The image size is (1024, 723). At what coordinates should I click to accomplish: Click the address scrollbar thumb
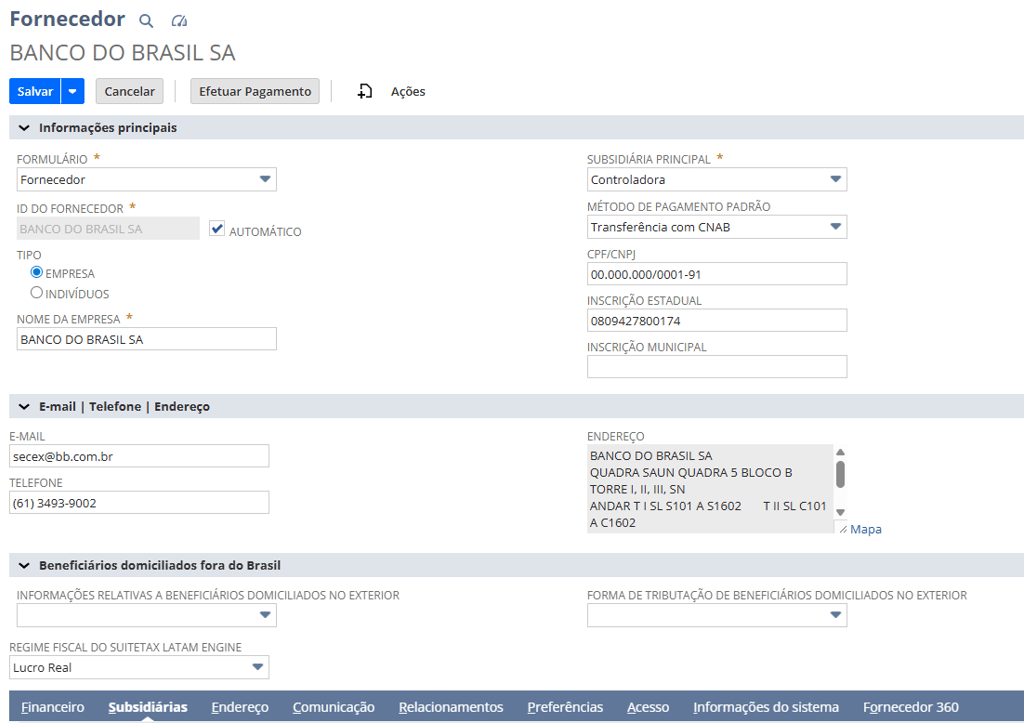840,474
